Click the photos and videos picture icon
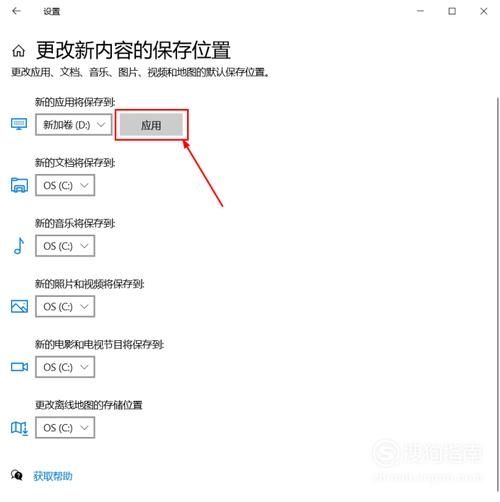The height and width of the screenshot is (502, 500). 19,306
